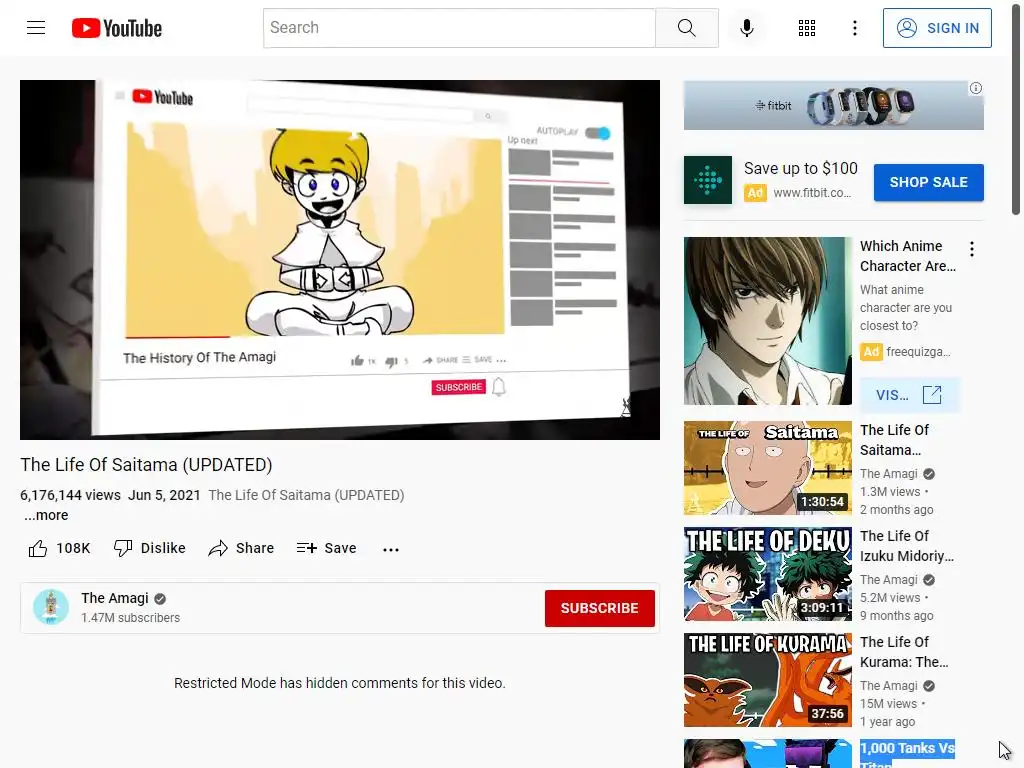Click the Light Yagami ad thumbnail

click(x=767, y=321)
